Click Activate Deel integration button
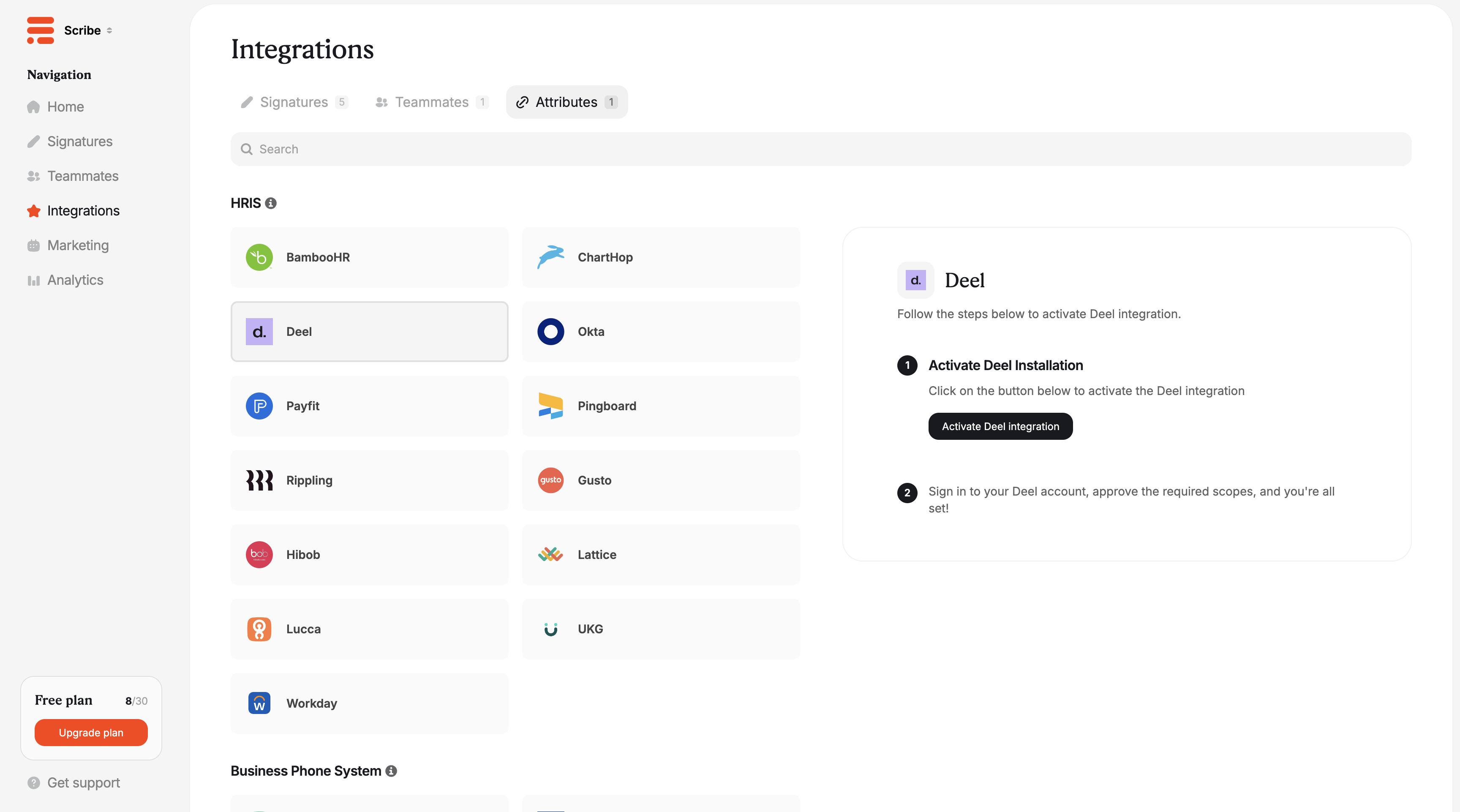Viewport: 1460px width, 812px height. pyautogui.click(x=1000, y=426)
